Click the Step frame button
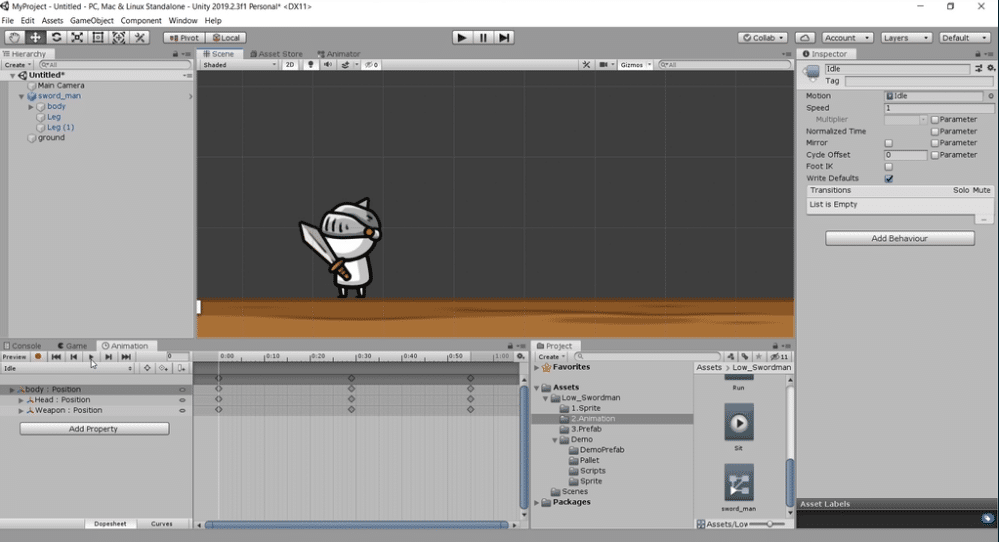The image size is (999, 542). tap(504, 38)
